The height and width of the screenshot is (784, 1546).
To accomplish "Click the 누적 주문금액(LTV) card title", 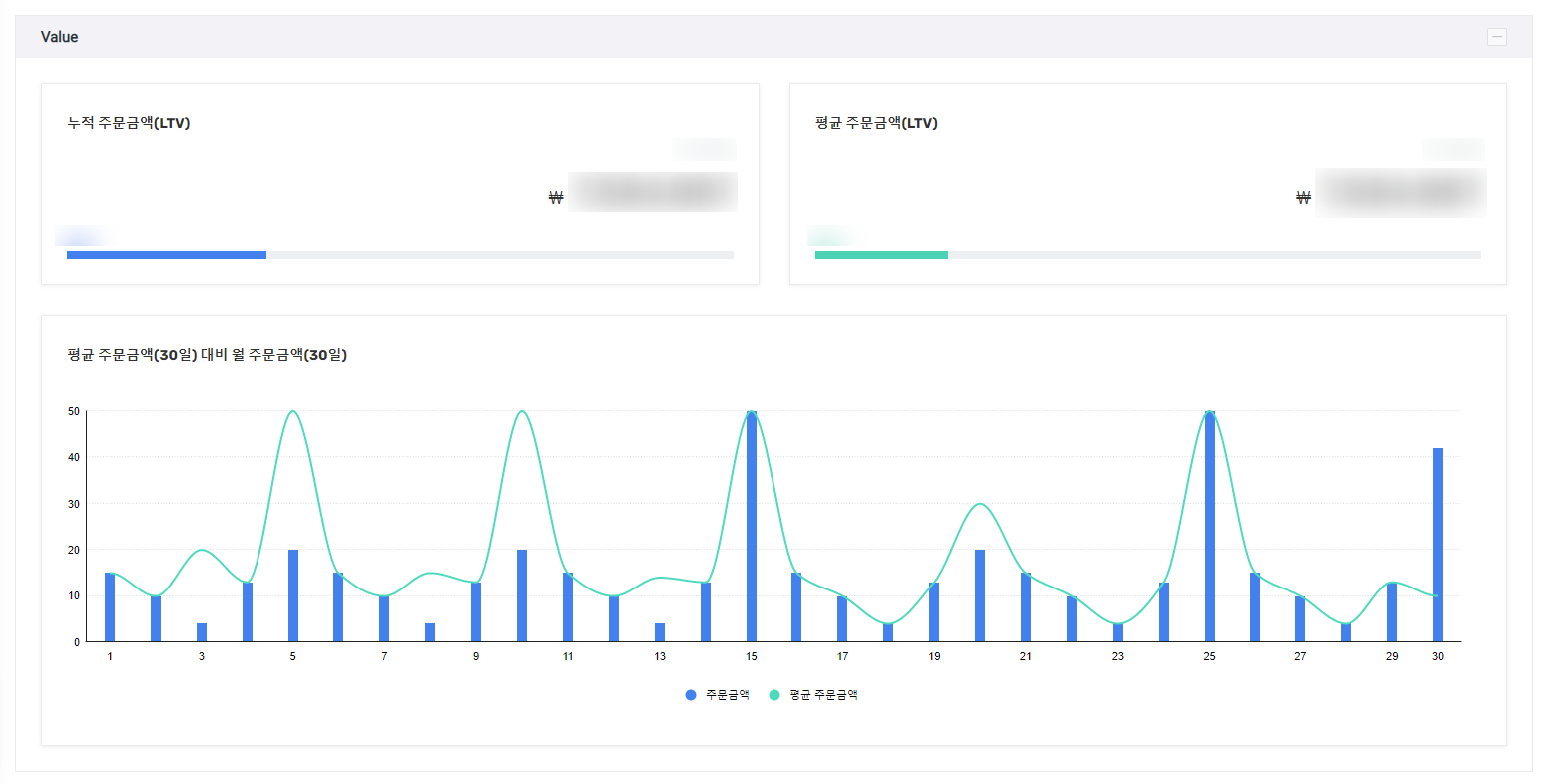I will [x=128, y=123].
